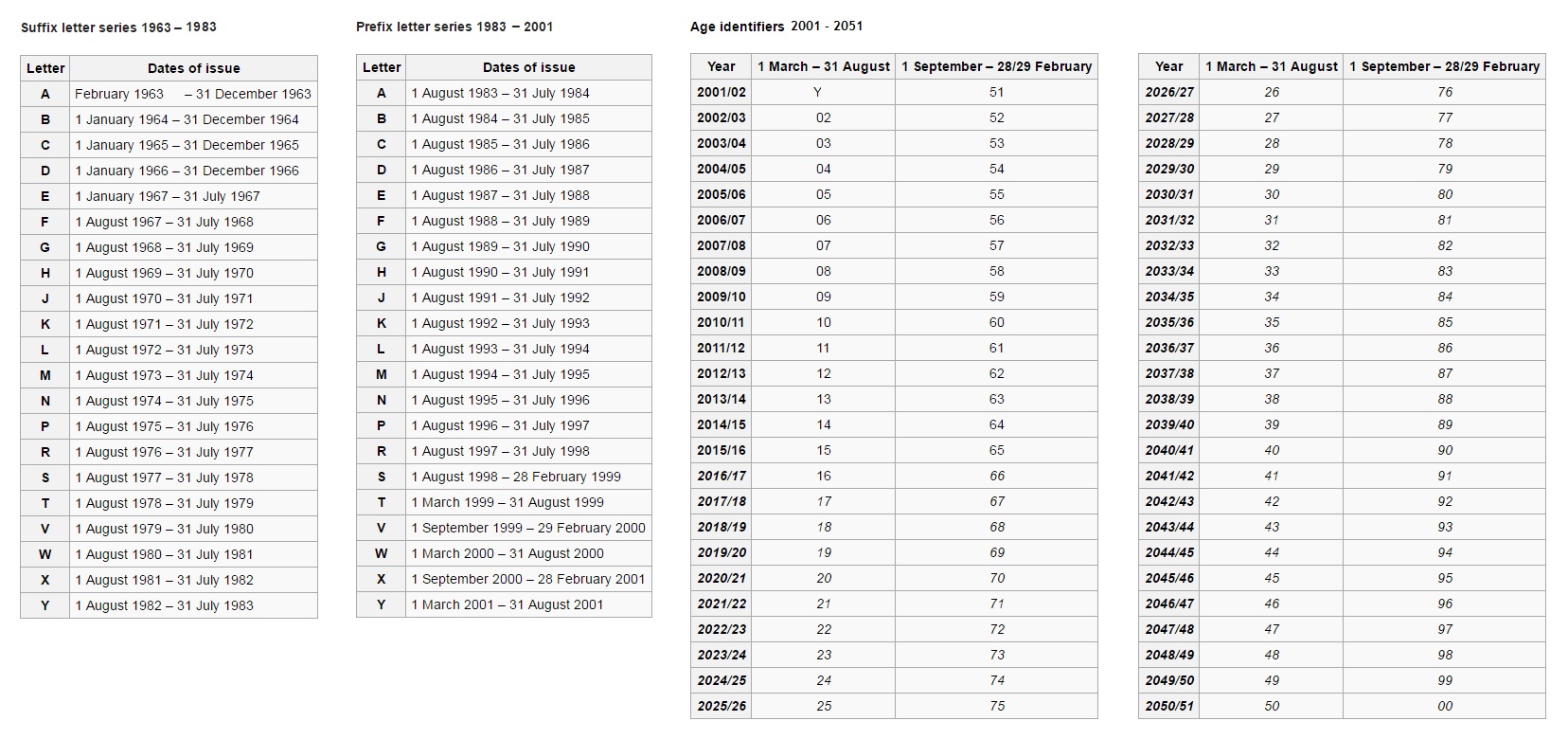Click '1 January 1964 – 31 December 1964' cell
Screen dimensions: 1568x739
click(193, 119)
